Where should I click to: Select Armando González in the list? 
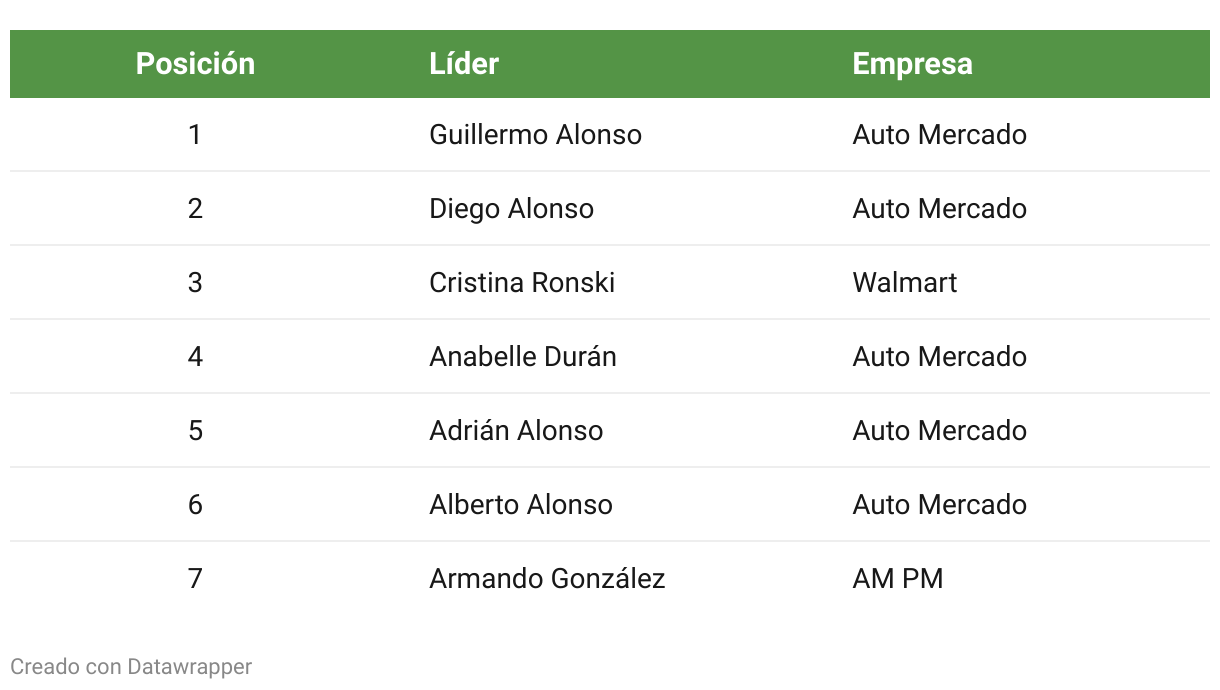(547, 579)
